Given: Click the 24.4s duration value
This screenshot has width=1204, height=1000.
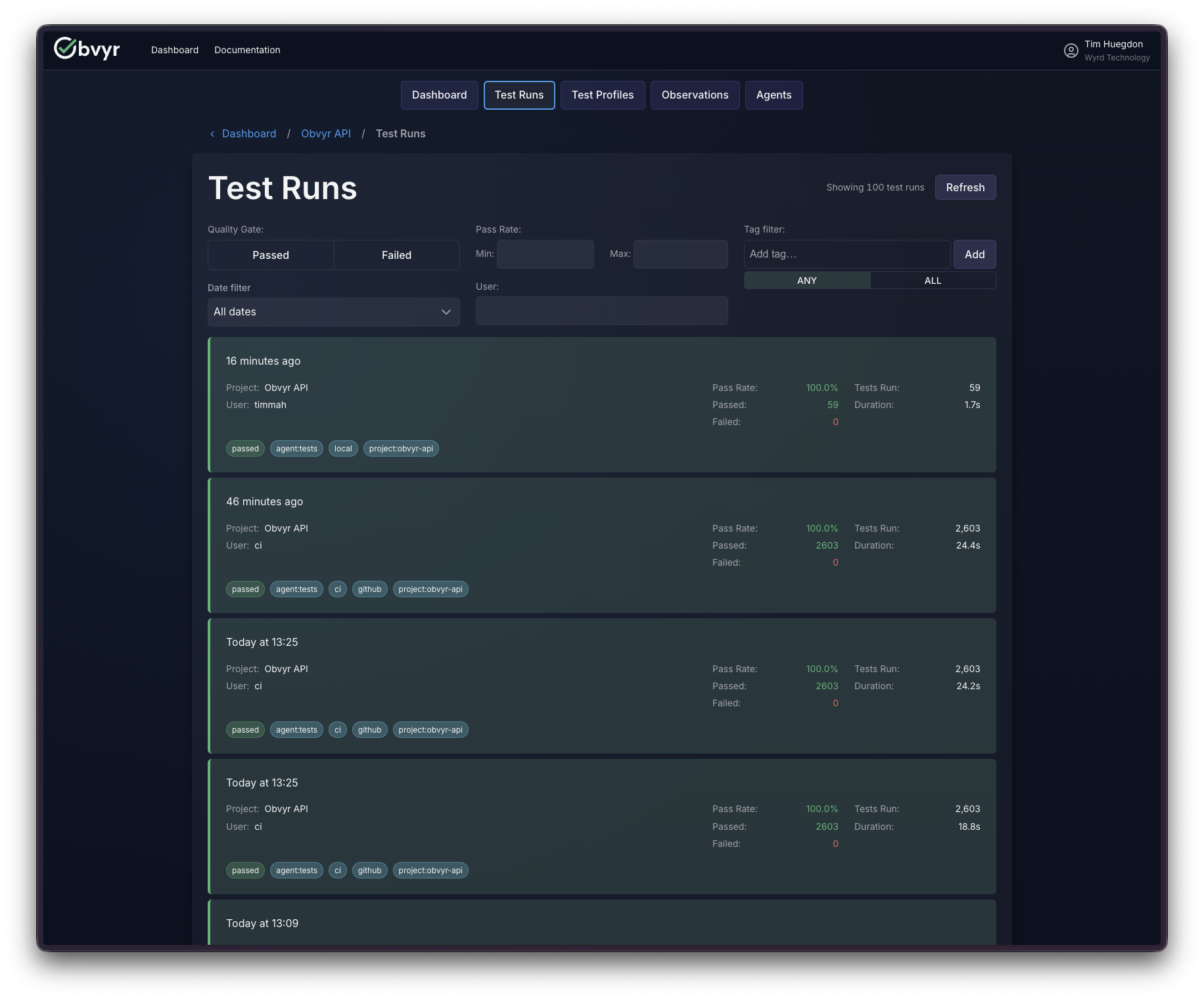Looking at the screenshot, I should point(968,545).
